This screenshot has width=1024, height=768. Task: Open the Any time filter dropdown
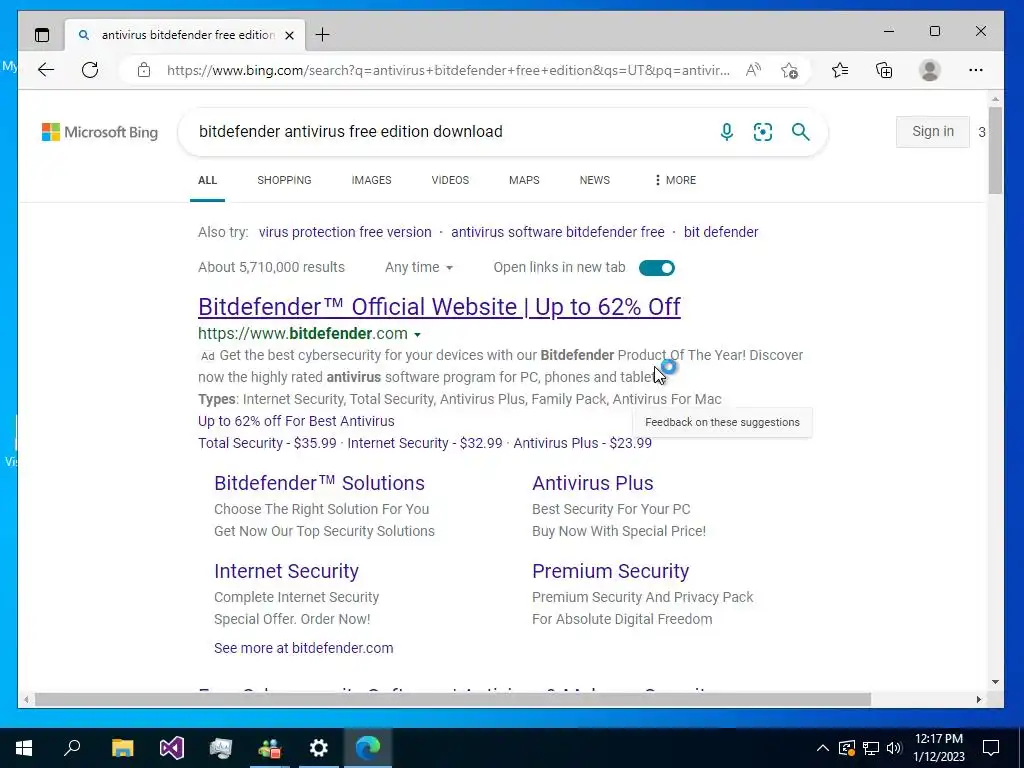tap(419, 268)
